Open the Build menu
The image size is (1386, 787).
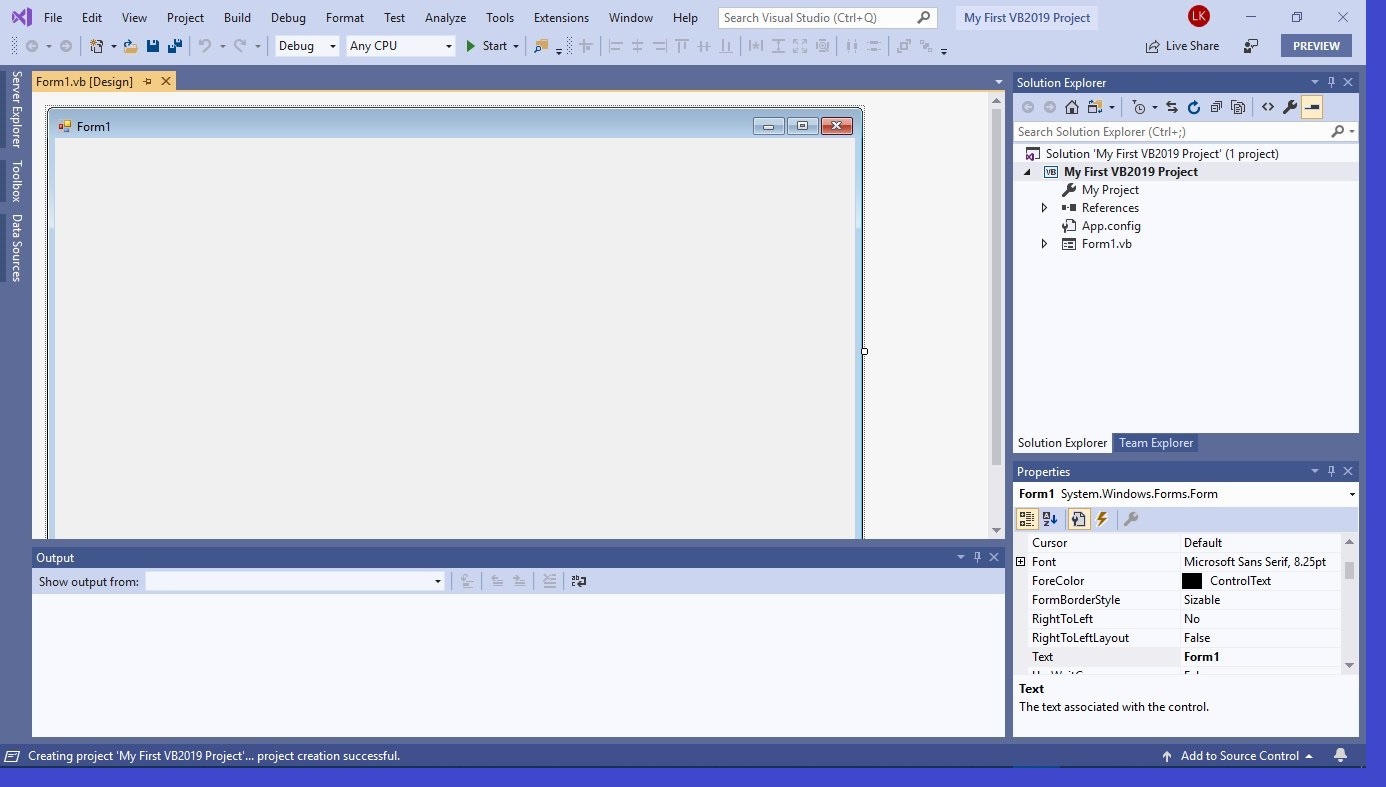[237, 18]
